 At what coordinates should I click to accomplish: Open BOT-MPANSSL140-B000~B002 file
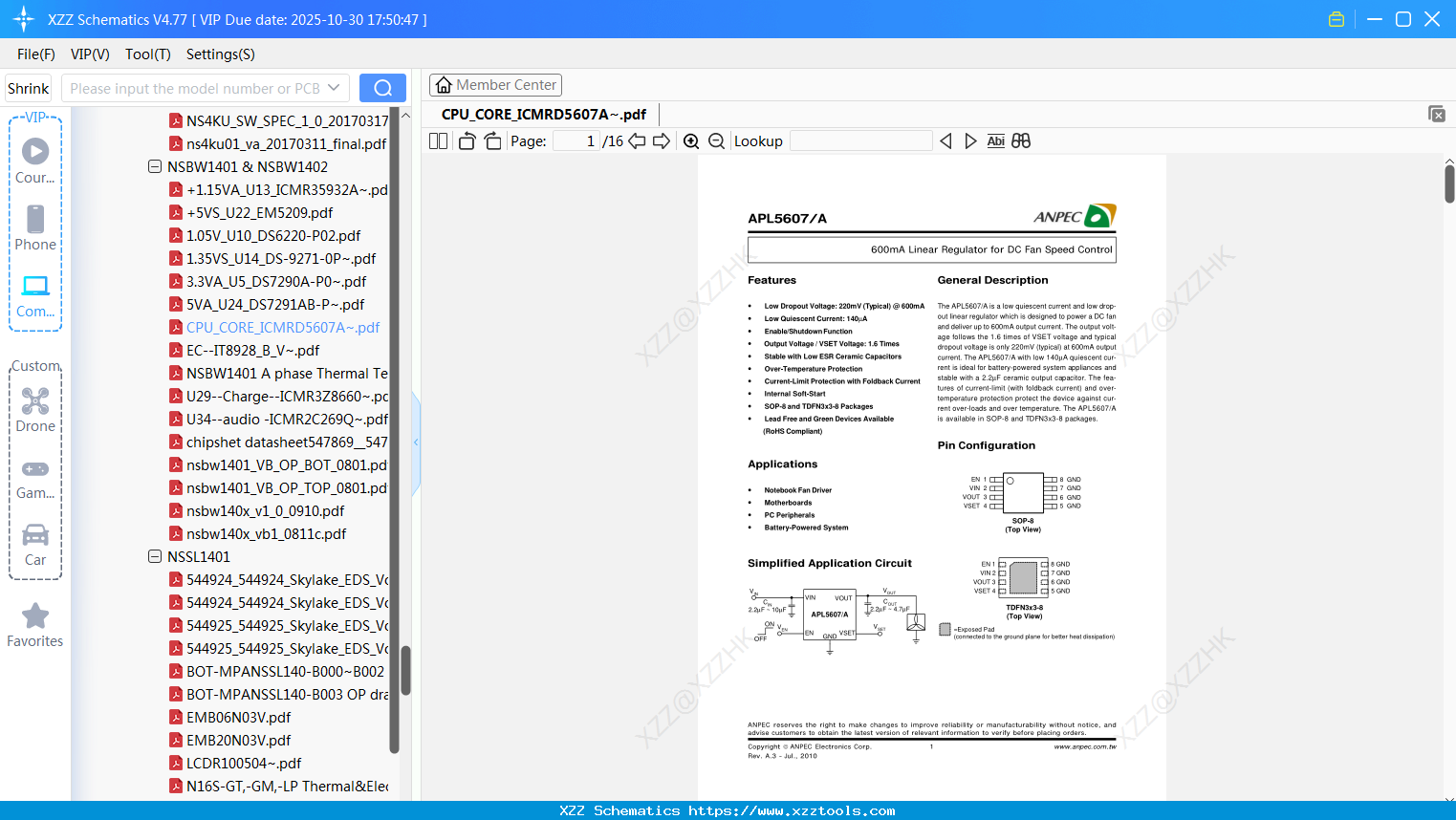click(x=277, y=671)
